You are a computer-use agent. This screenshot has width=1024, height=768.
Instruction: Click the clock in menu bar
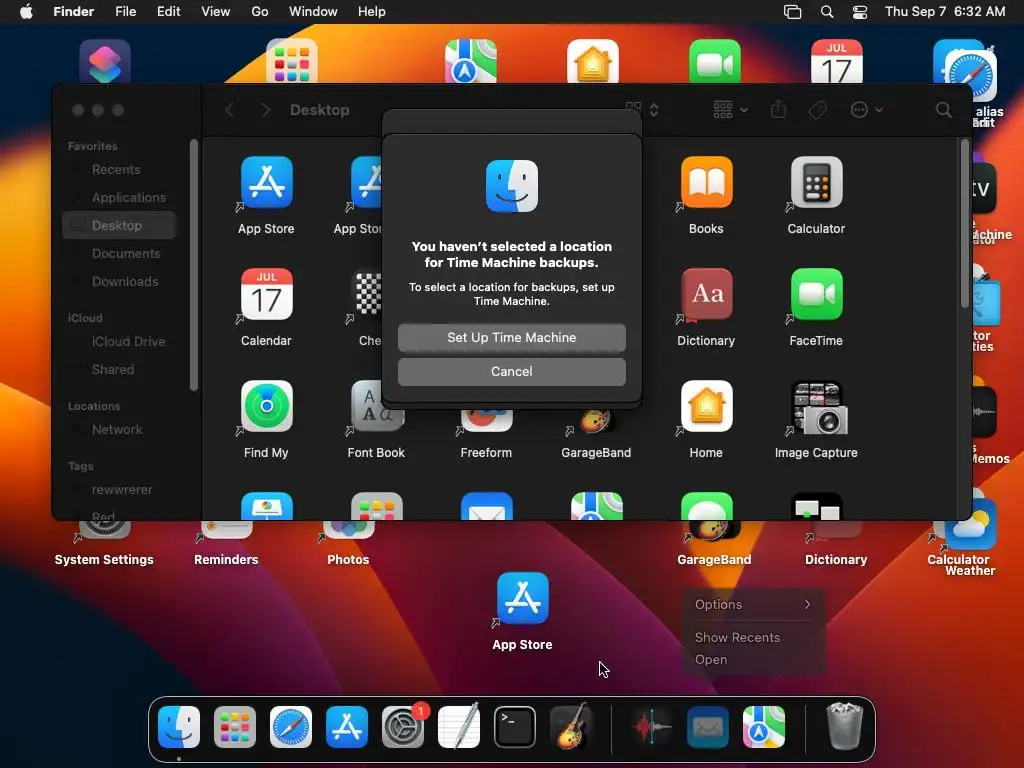[944, 12]
